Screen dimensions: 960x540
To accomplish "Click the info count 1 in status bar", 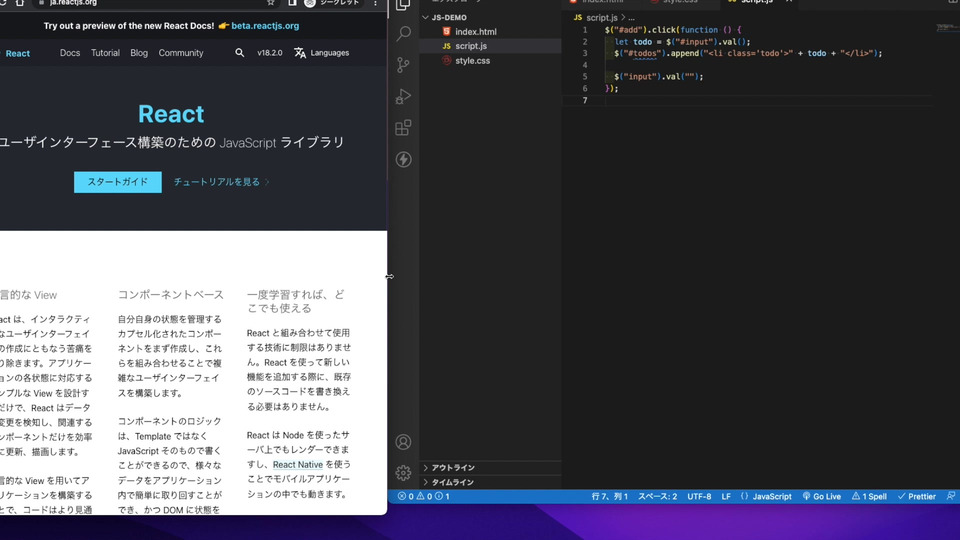I will coord(442,497).
